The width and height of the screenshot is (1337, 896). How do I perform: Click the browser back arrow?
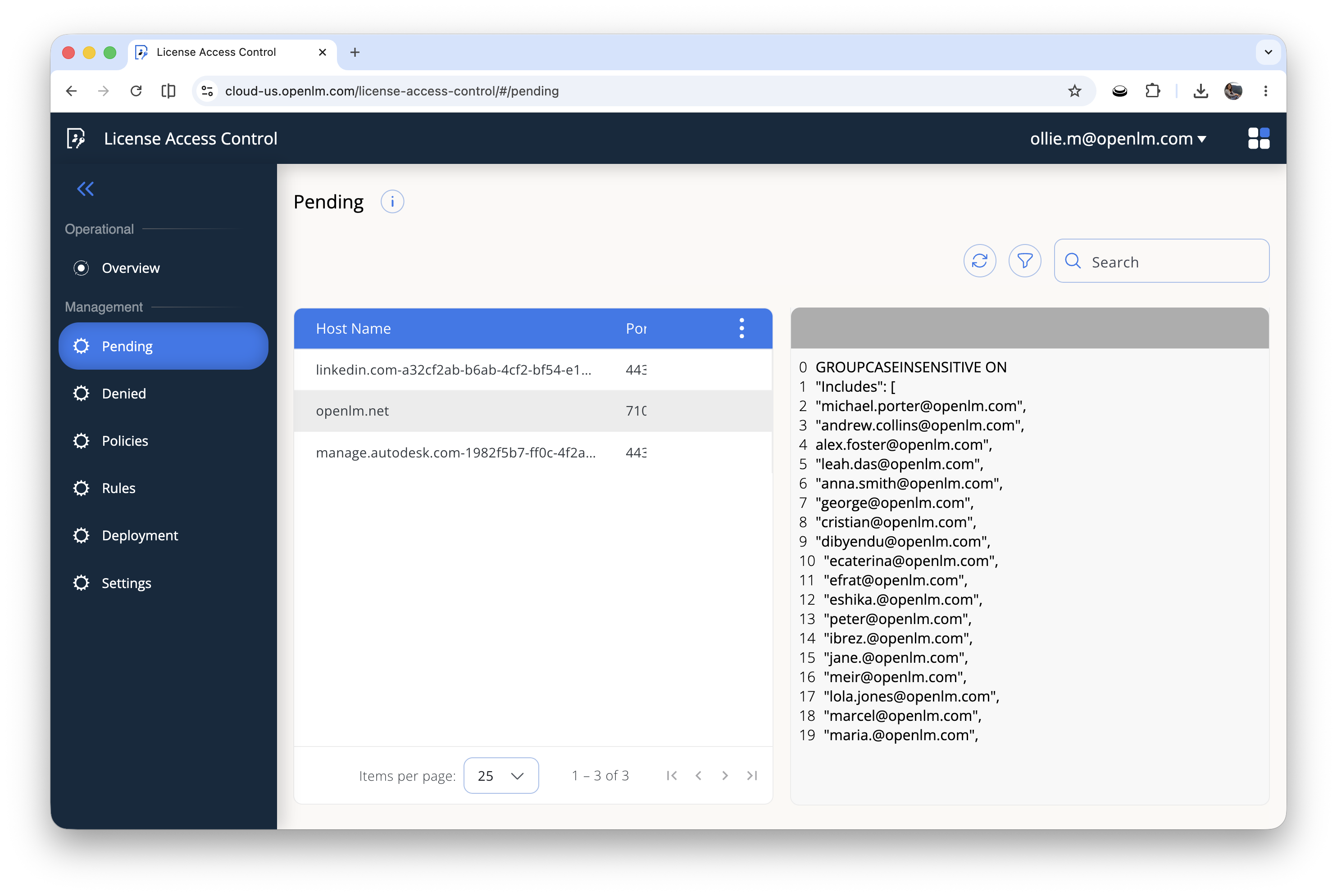point(71,91)
